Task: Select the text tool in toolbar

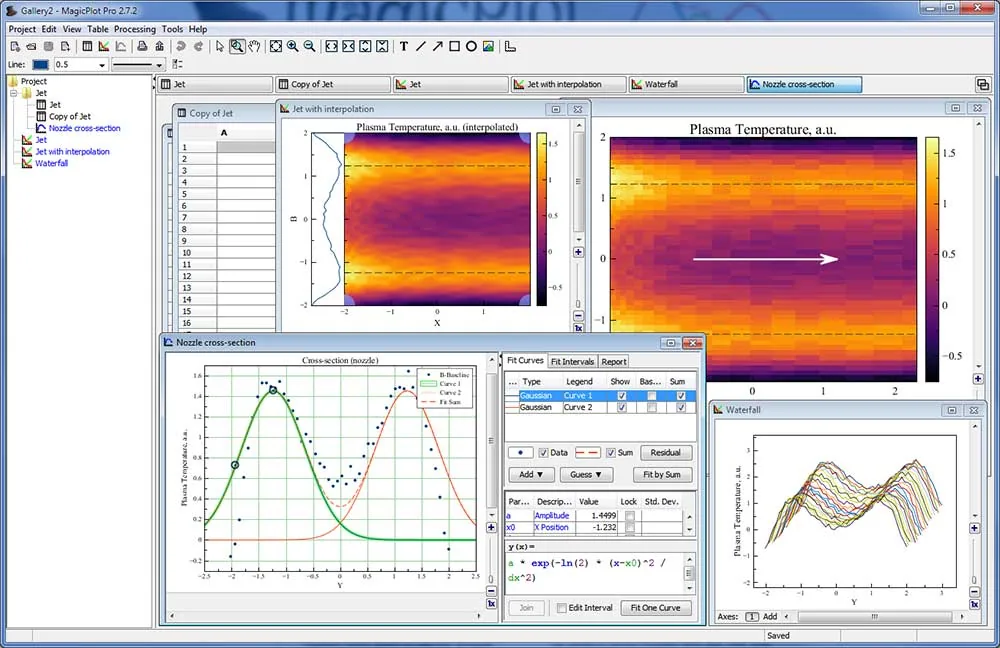Action: tap(404, 46)
